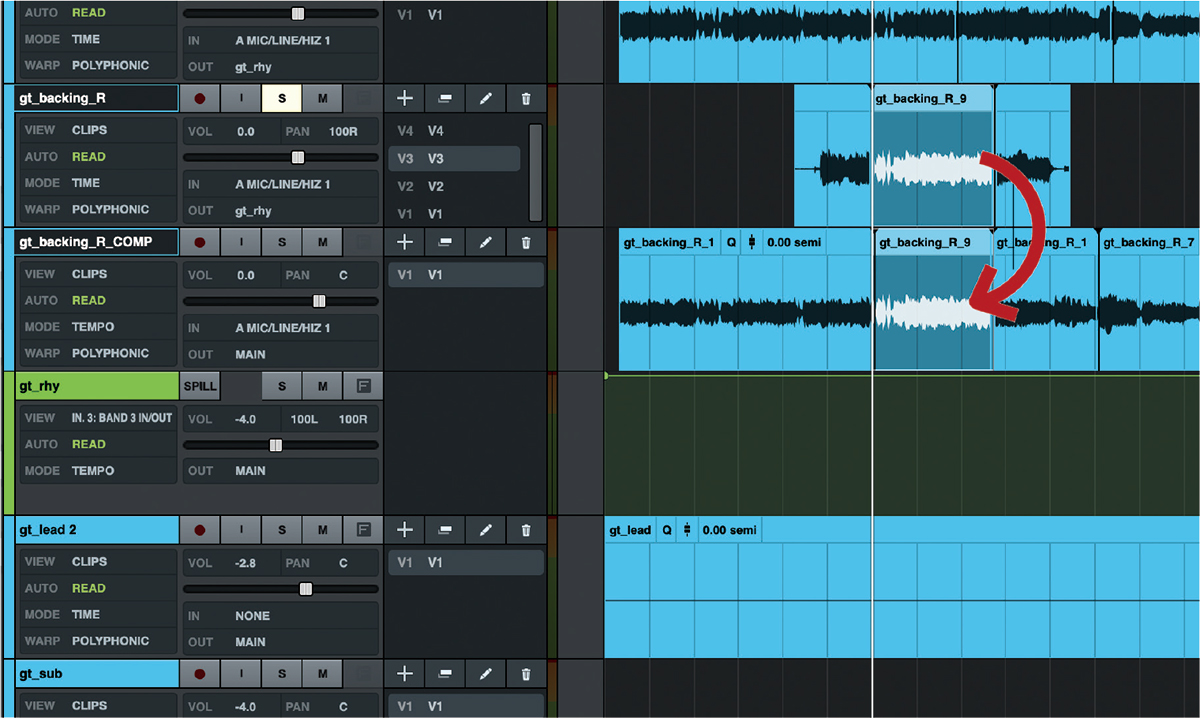Select version V2 on gt_backing_R

pos(454,186)
